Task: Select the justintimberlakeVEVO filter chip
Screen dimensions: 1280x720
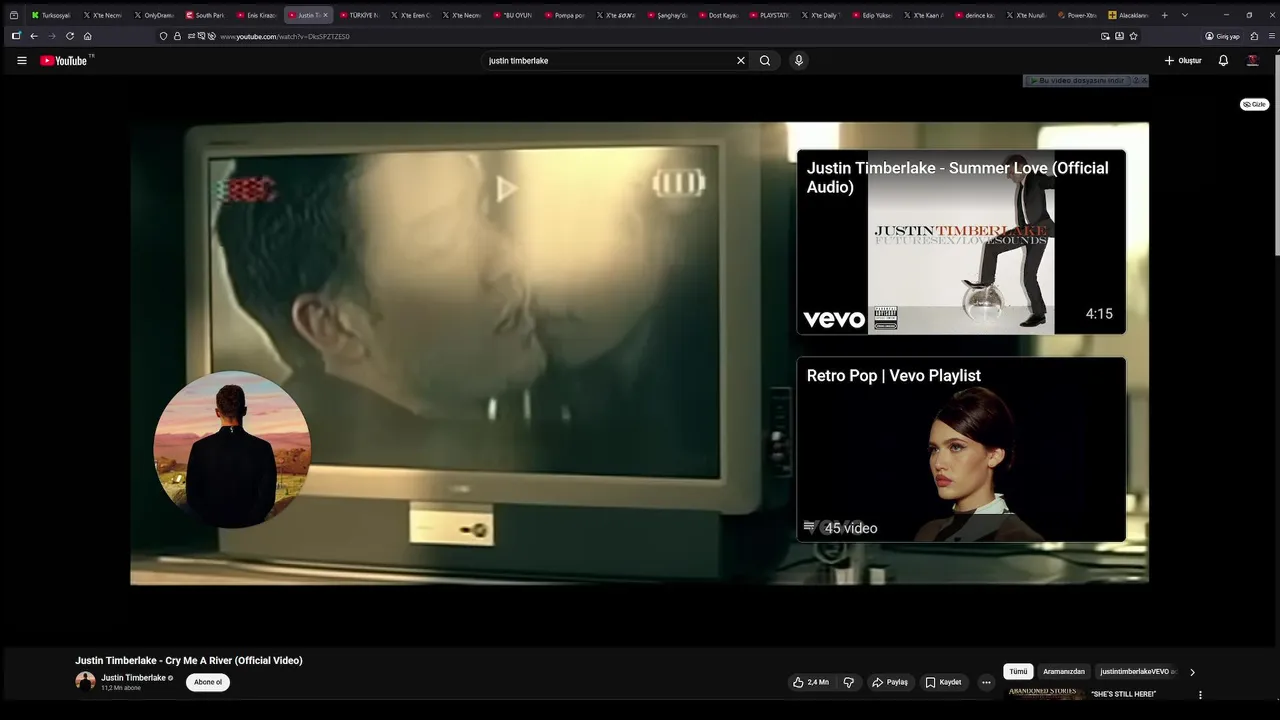Action: click(x=1138, y=672)
